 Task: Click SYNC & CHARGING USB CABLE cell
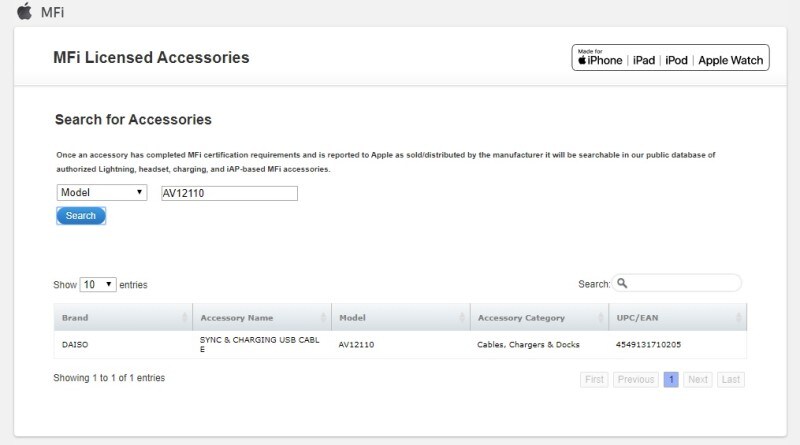[x=260, y=344]
